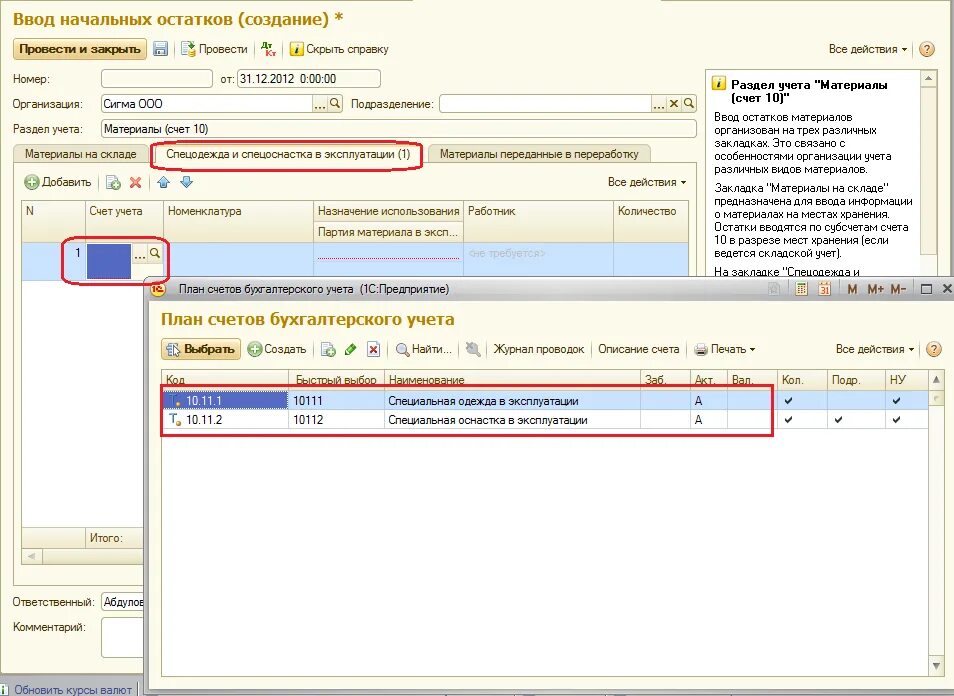Open Журнал проводок
The height and width of the screenshot is (696, 954).
click(538, 349)
